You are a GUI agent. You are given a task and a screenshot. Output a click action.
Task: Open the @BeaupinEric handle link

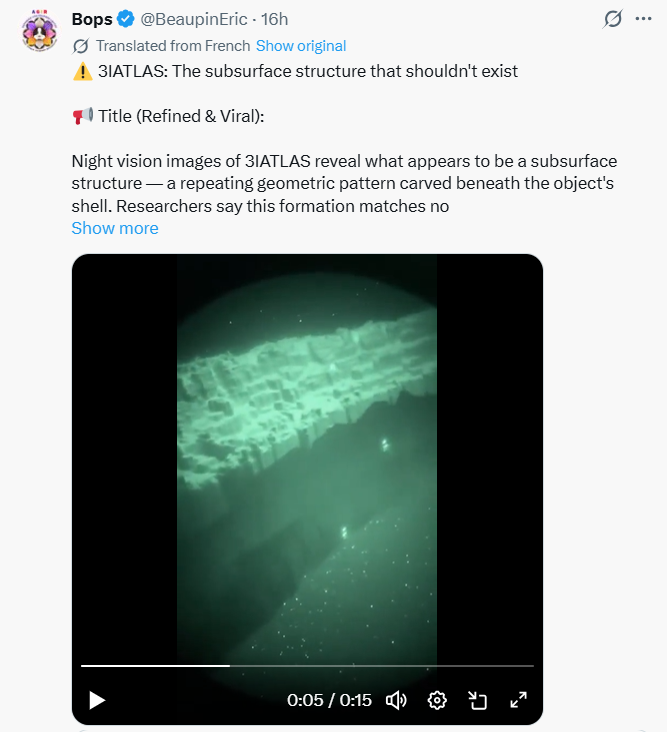[x=194, y=20]
